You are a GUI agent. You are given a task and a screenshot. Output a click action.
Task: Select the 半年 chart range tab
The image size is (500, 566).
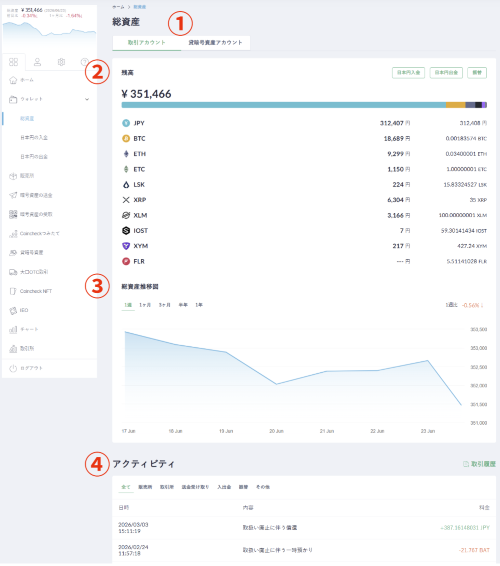[183, 305]
